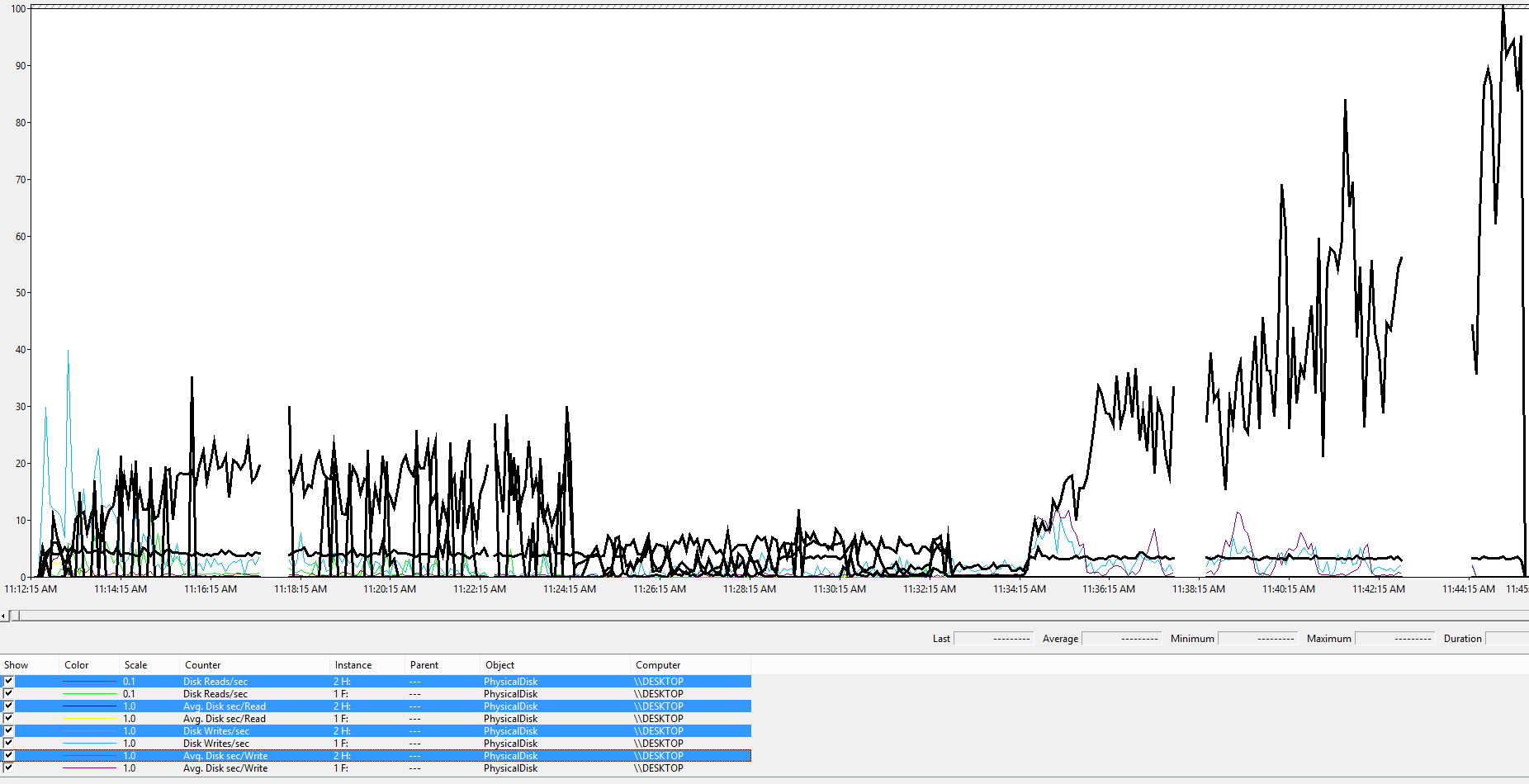Toggle Show checkbox for Disk Writes/sec 1 F:

click(x=8, y=744)
